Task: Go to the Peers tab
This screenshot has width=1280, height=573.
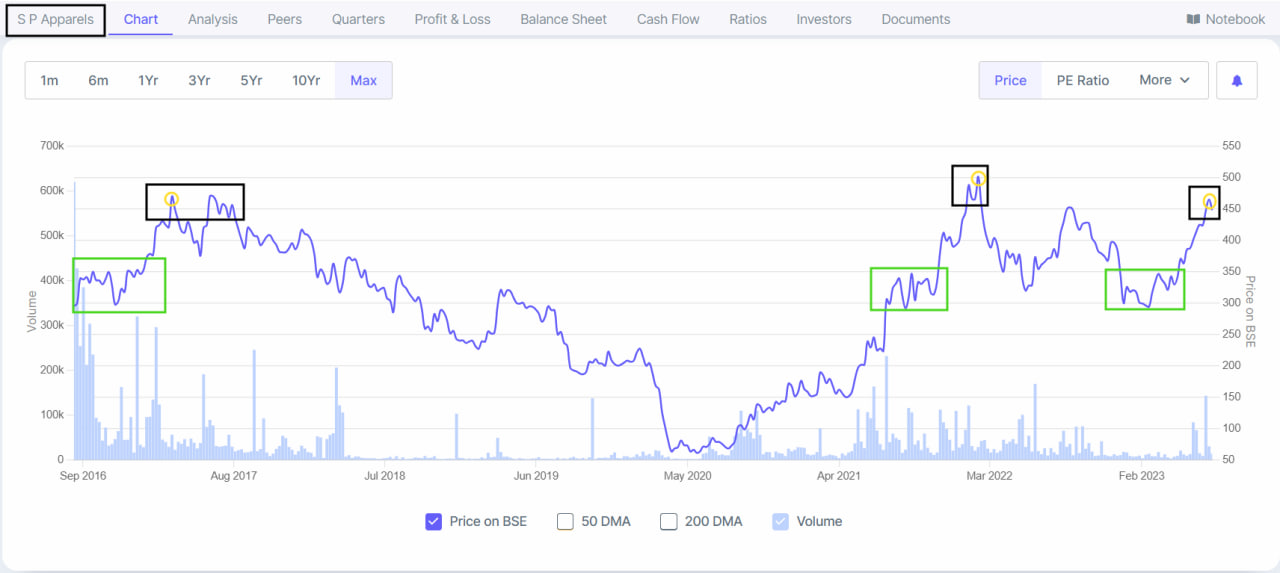Action: click(x=285, y=19)
